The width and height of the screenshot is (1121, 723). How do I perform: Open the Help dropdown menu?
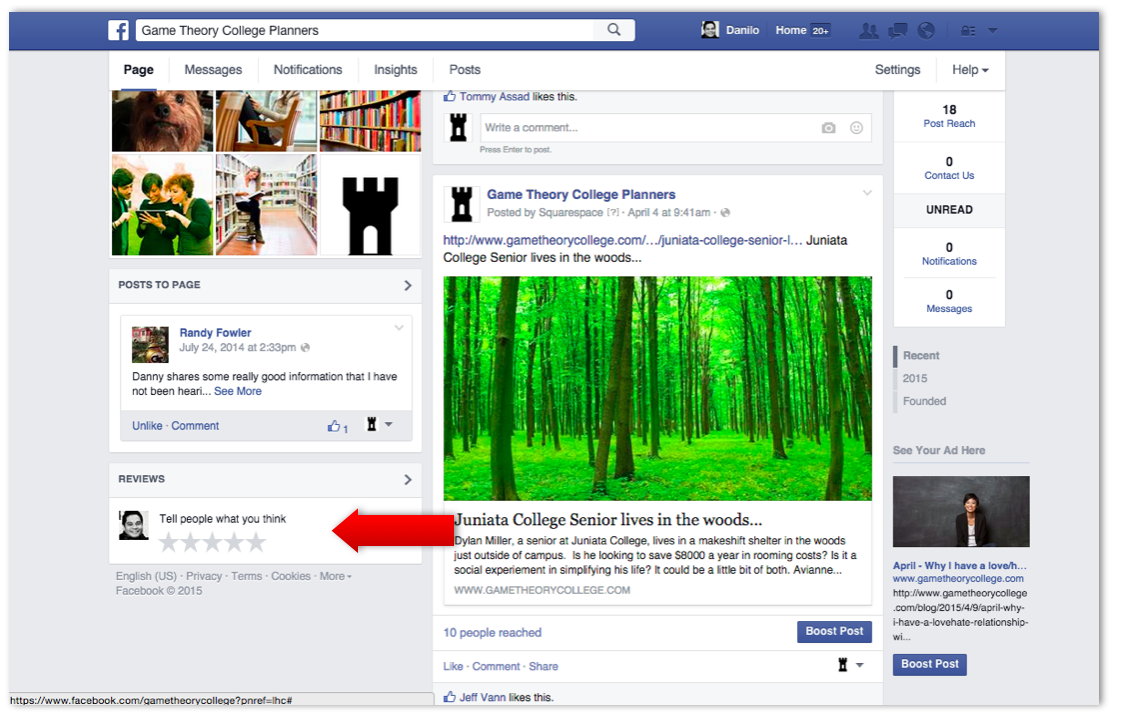pos(970,70)
